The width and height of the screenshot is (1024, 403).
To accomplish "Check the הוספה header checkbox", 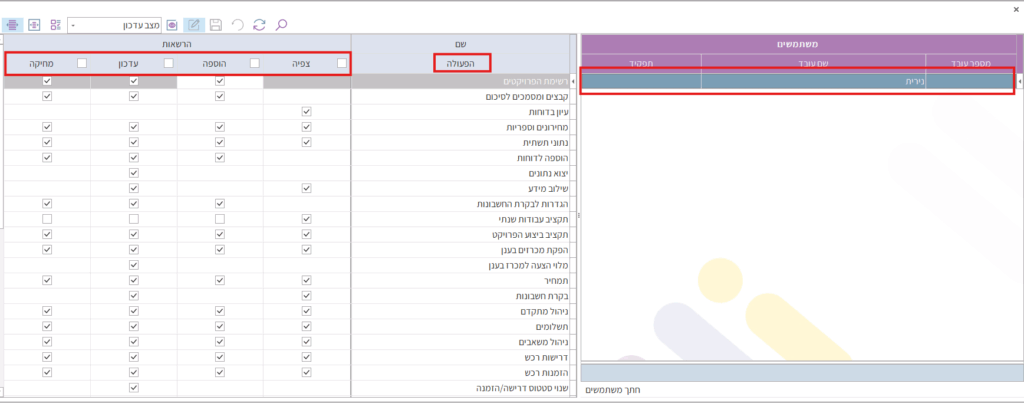I will coord(255,63).
